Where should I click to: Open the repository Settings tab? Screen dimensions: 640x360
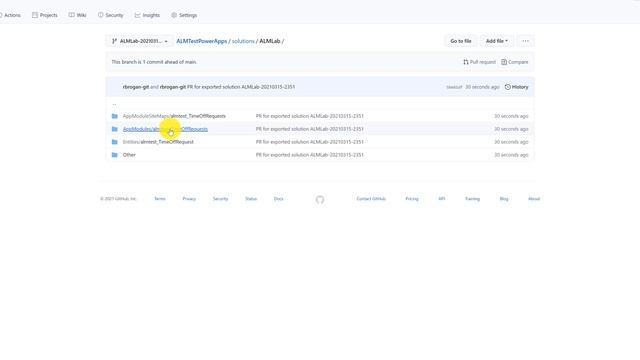pyautogui.click(x=184, y=15)
